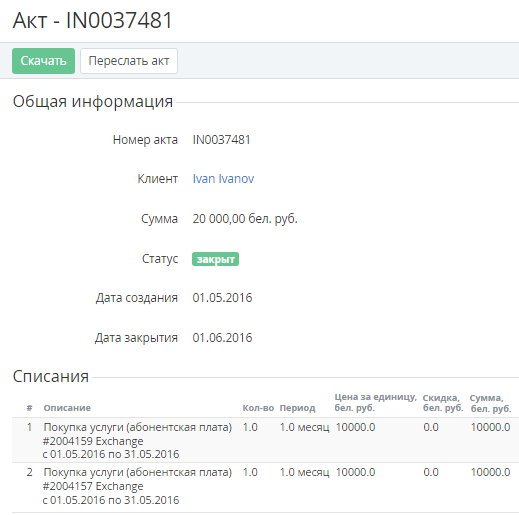Click the closing date 01.06.2016

pos(222,338)
